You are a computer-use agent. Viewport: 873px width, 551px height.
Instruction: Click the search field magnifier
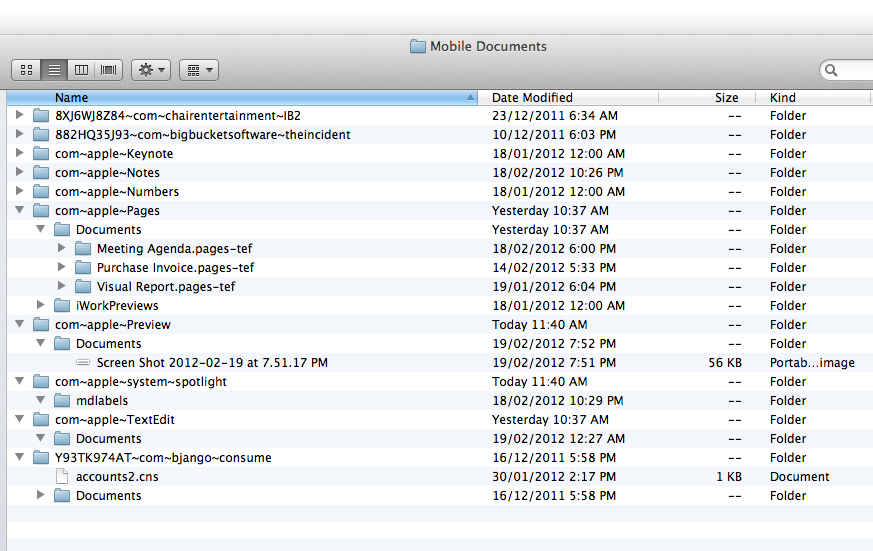click(831, 70)
